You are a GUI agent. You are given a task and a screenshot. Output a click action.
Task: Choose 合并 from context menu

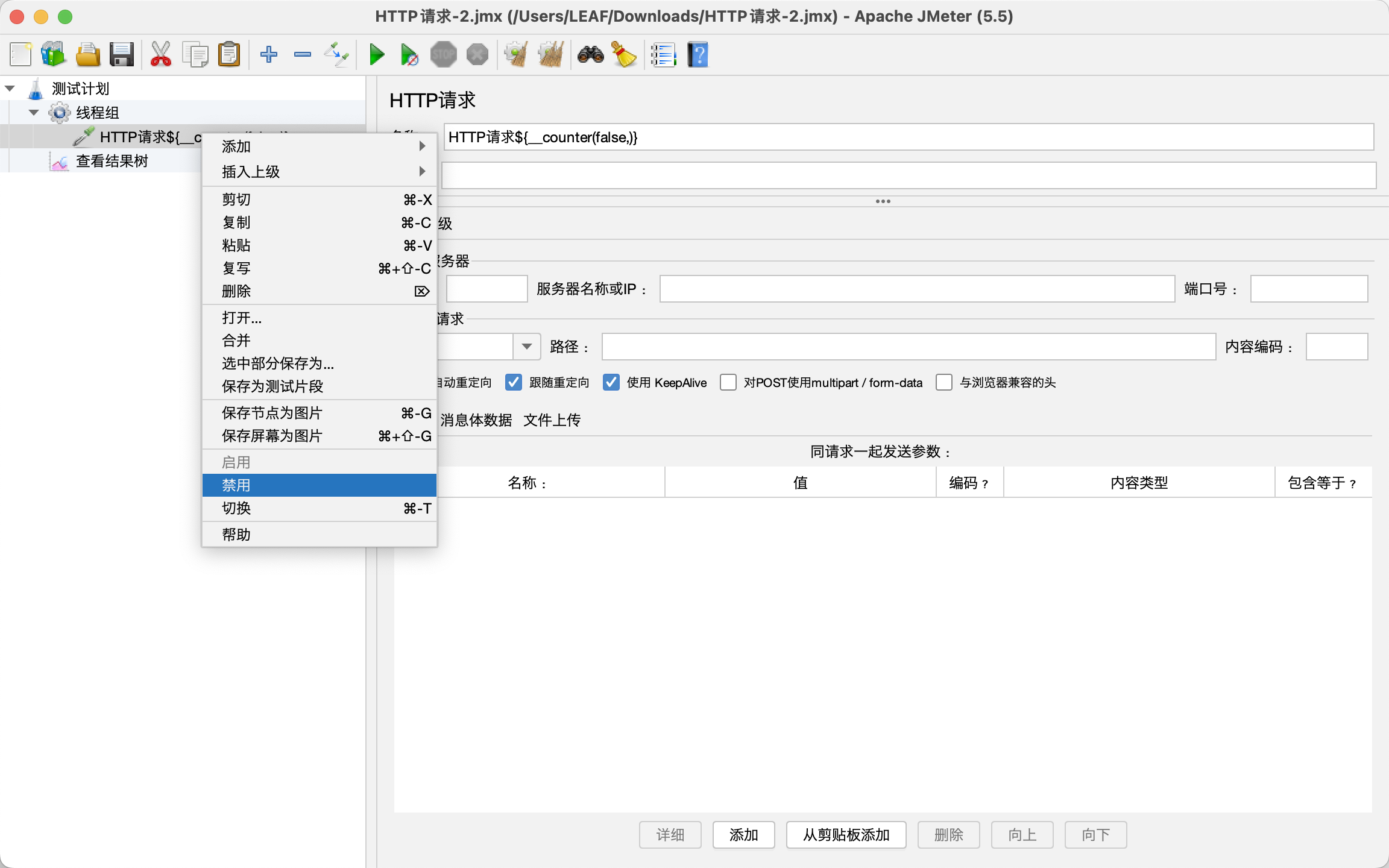tap(320, 341)
